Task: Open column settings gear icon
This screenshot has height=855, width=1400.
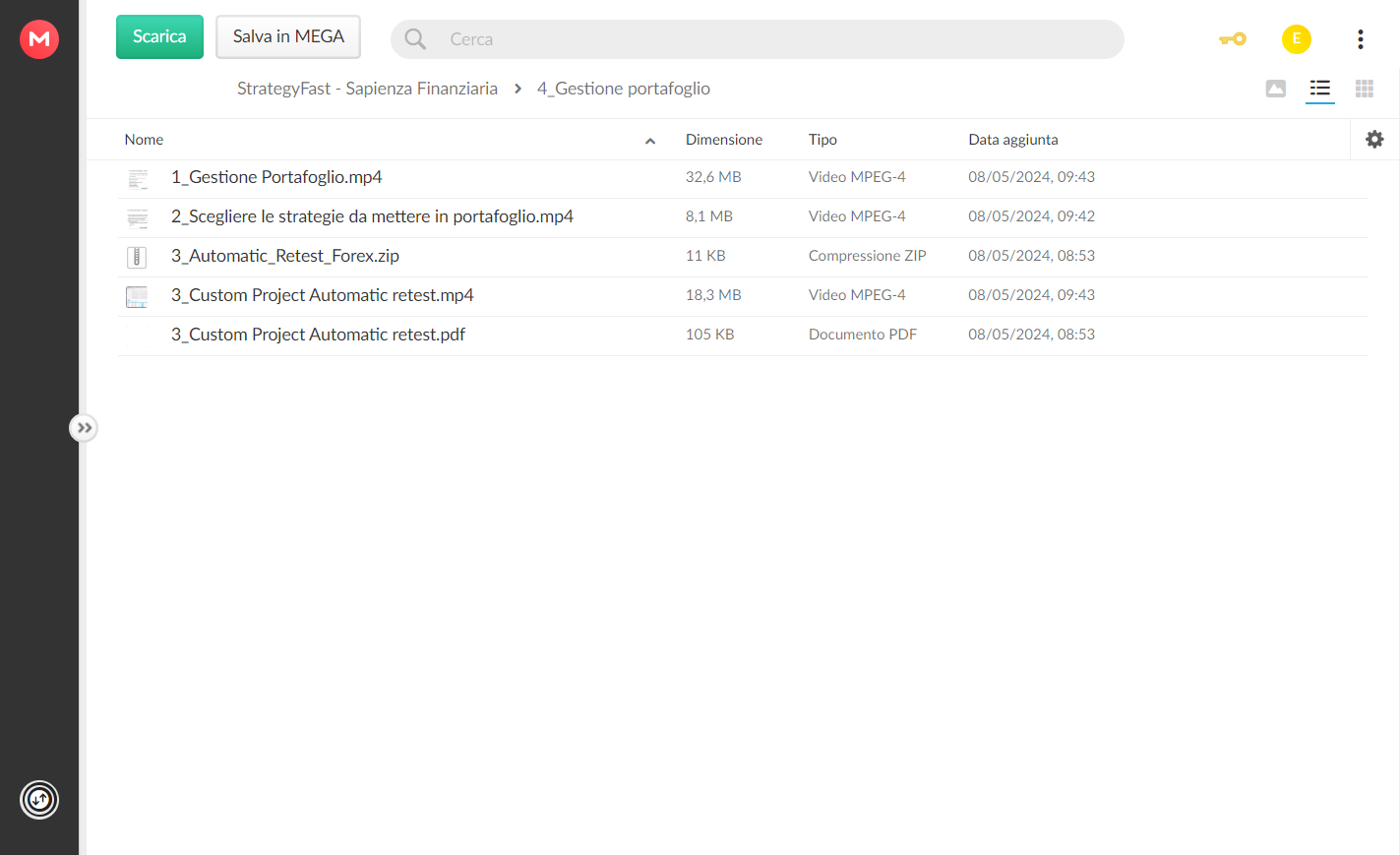Action: tap(1375, 140)
